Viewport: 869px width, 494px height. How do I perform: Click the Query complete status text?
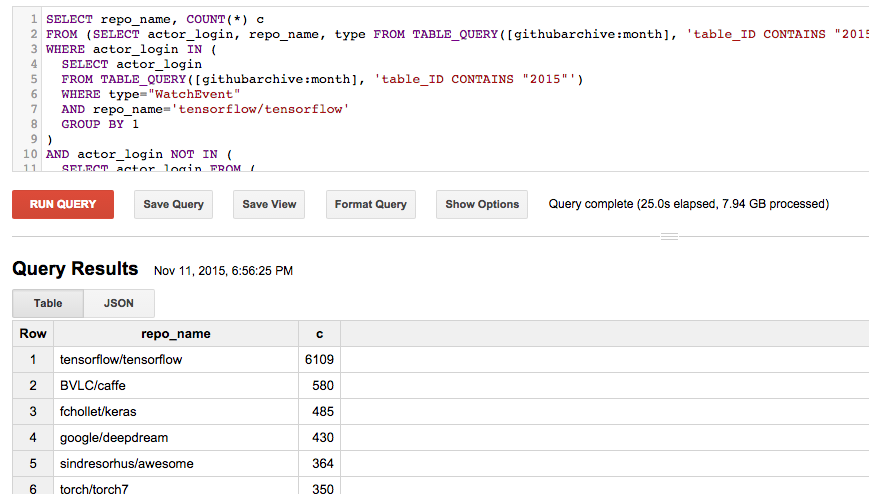coord(689,204)
